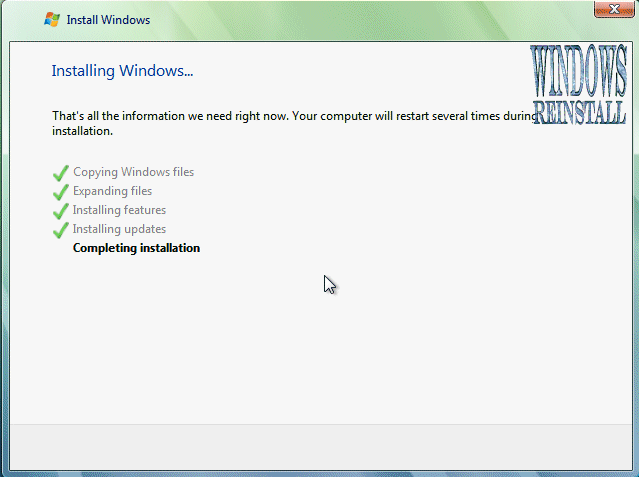Click the Install Windows title text
This screenshot has width=639, height=477.
pyautogui.click(x=108, y=19)
